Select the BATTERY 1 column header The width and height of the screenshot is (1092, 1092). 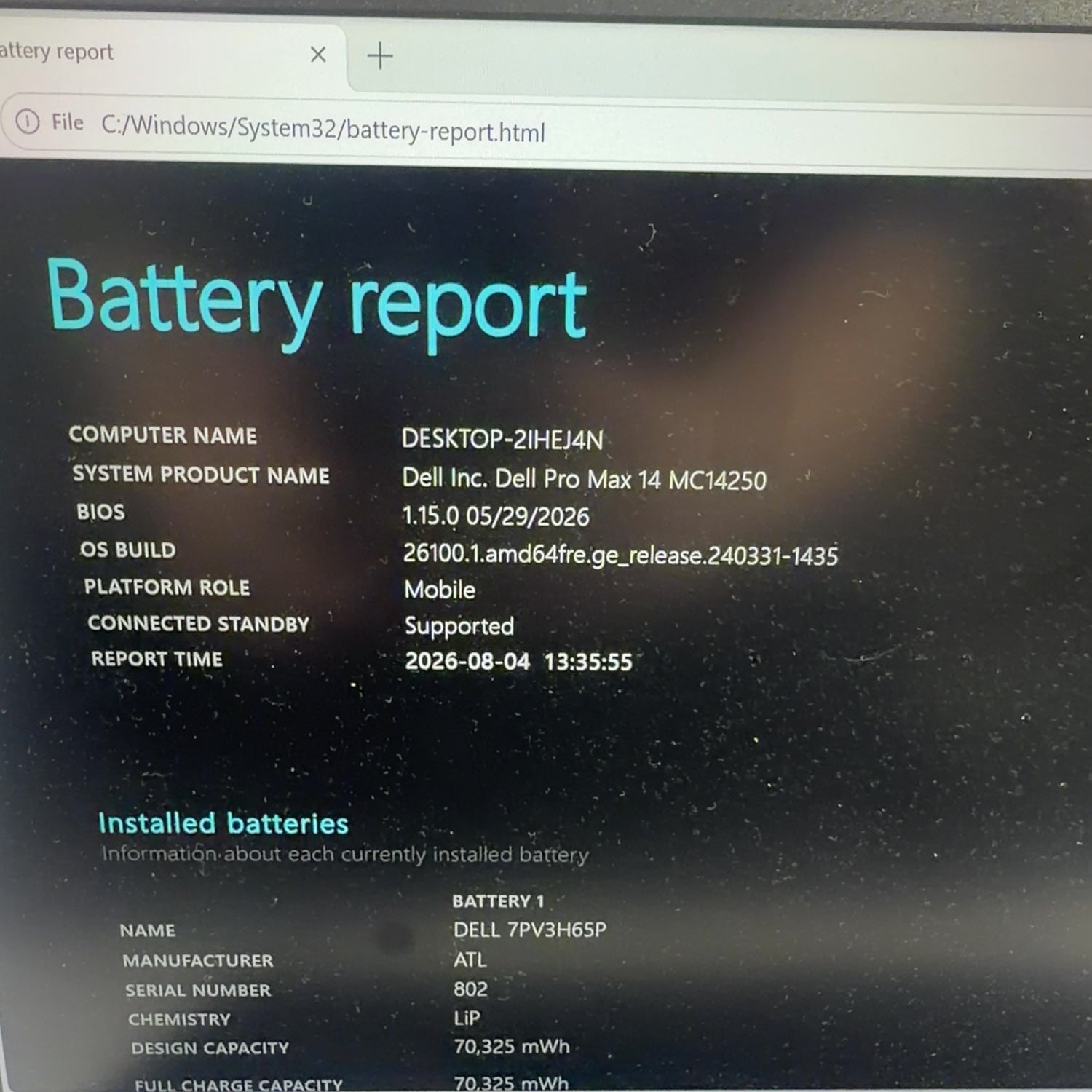click(x=499, y=901)
